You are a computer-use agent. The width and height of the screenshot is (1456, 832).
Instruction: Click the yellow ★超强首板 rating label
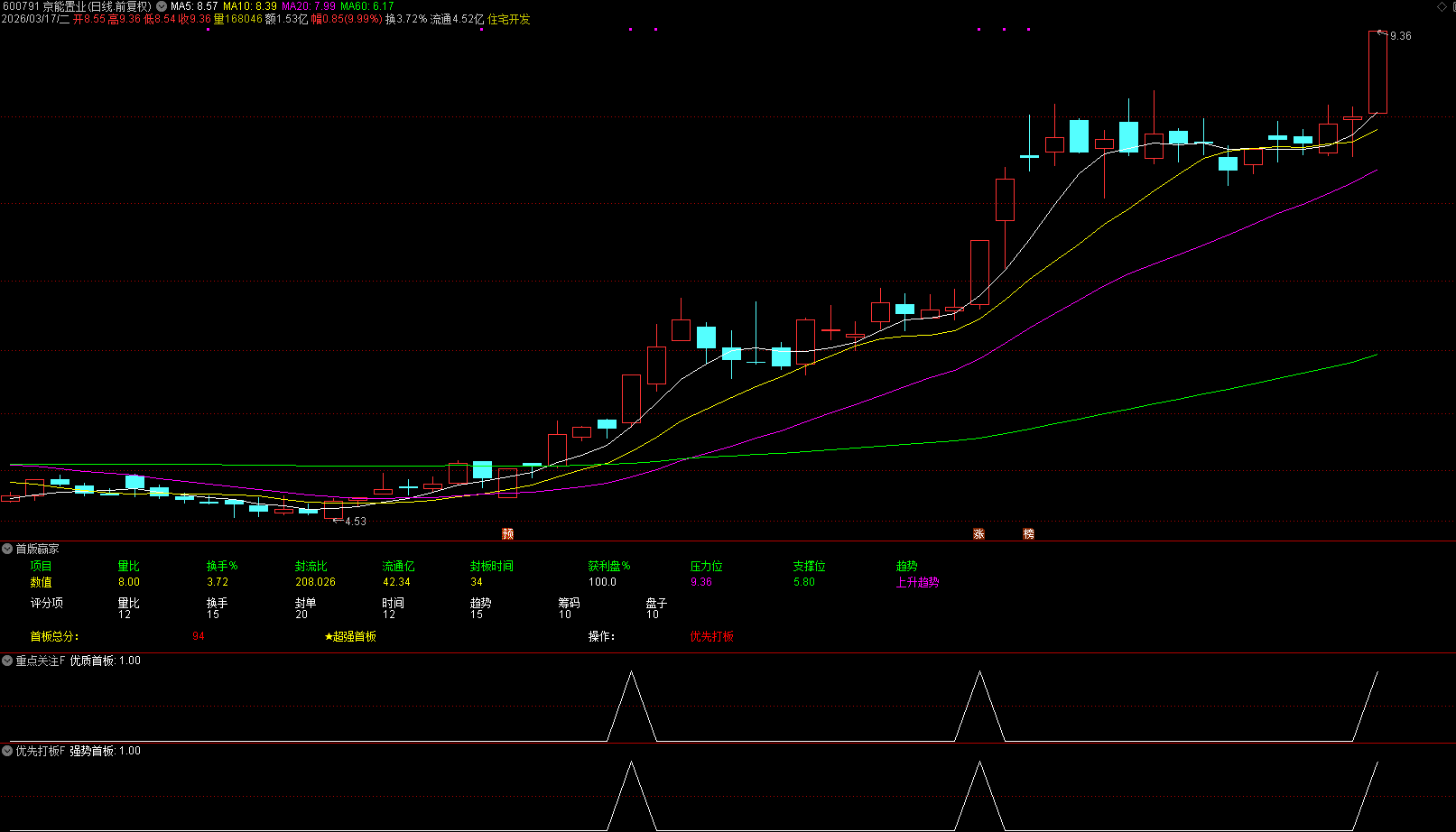[x=350, y=637]
